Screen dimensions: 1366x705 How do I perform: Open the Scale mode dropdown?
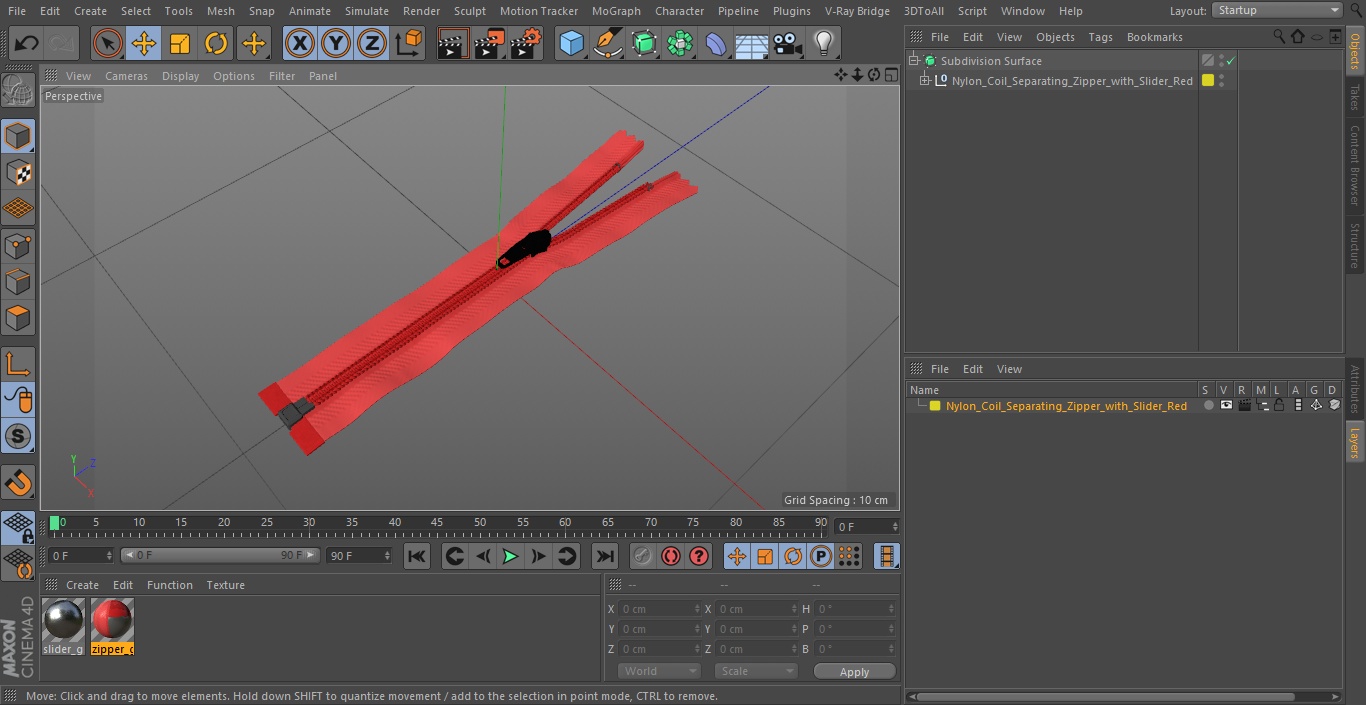click(x=756, y=671)
